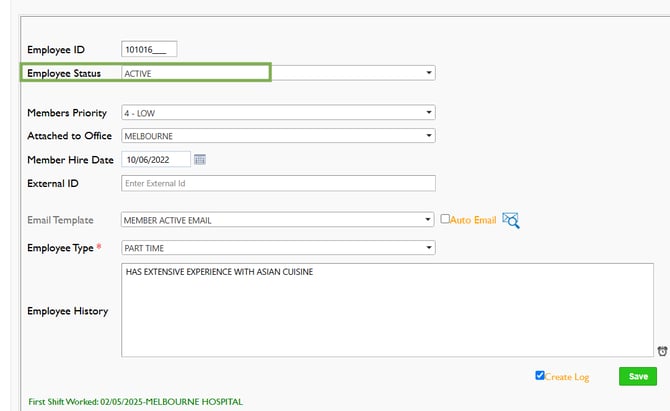Expand the Members Priority dropdown
The height and width of the screenshot is (411, 670).
coord(278,113)
